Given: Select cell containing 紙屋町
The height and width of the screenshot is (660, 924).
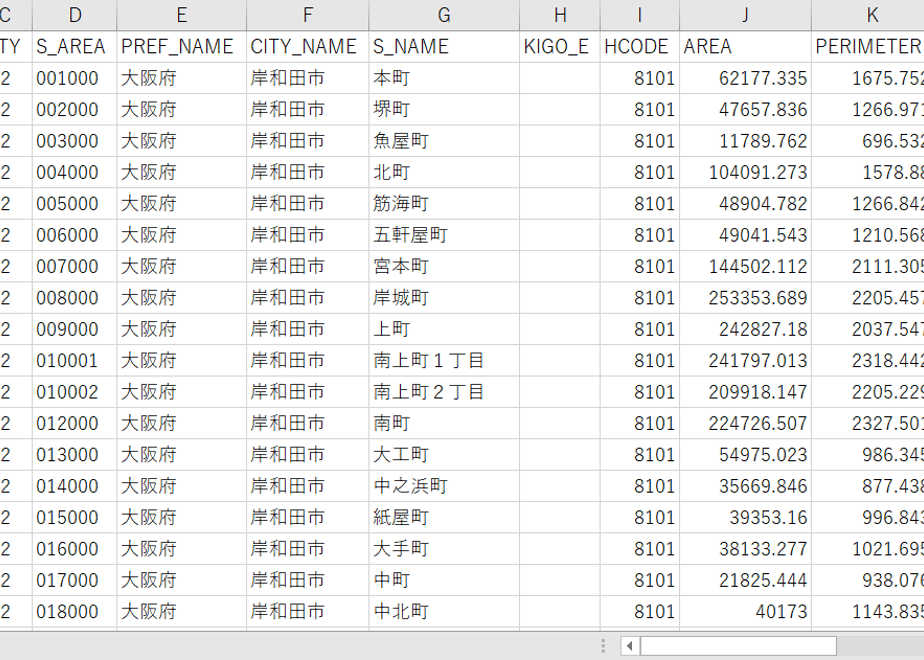Looking at the screenshot, I should (x=444, y=517).
